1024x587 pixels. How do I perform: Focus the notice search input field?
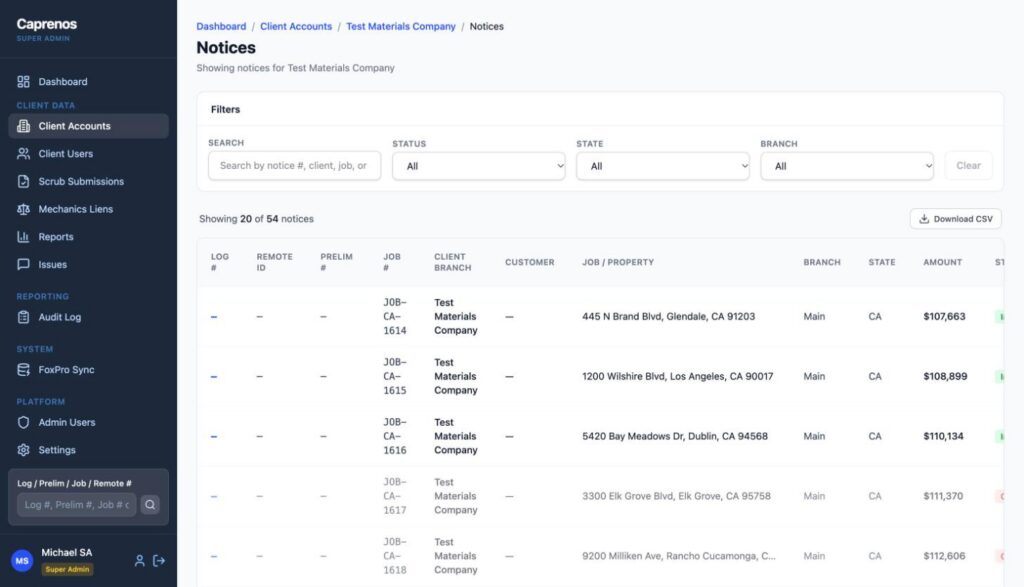coord(295,166)
